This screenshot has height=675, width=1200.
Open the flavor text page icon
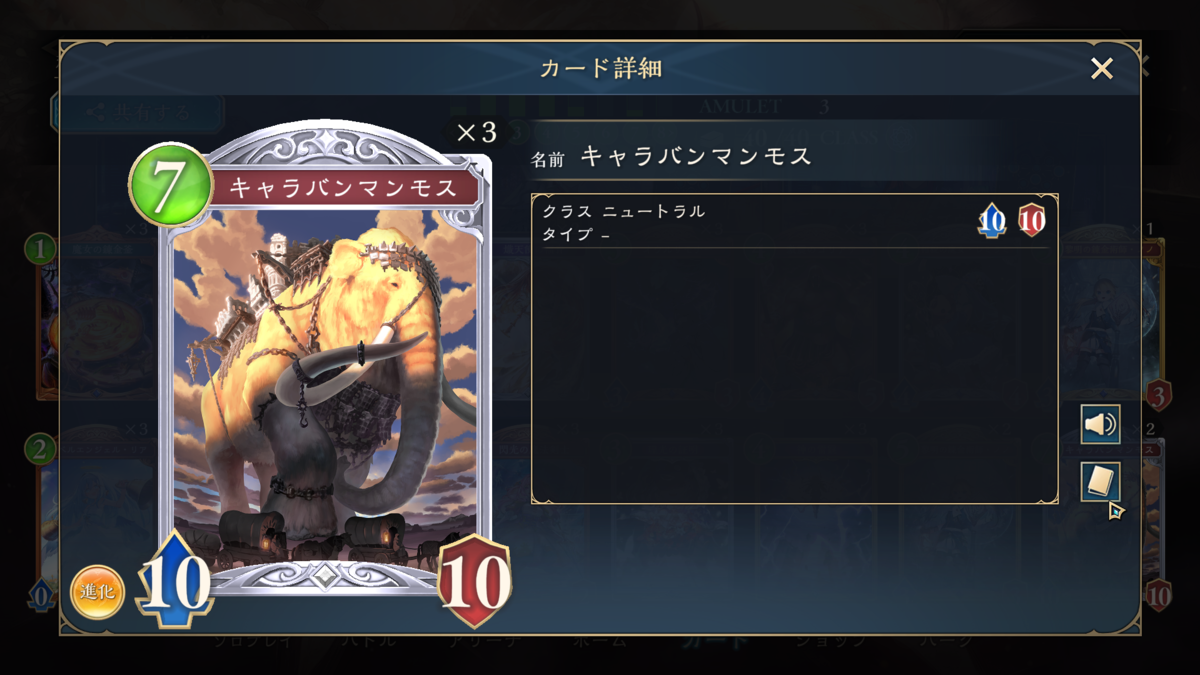[x=1100, y=483]
